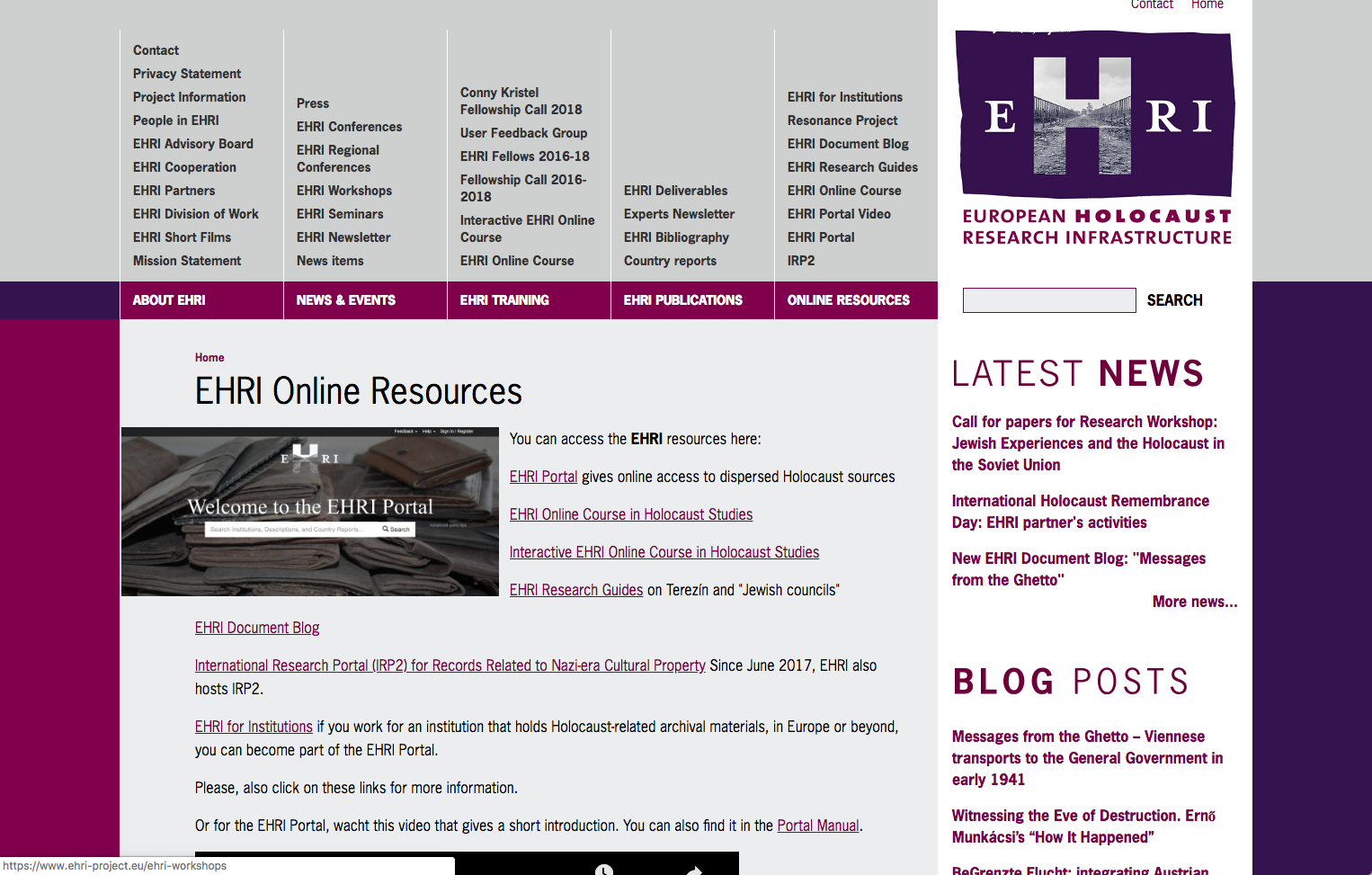Open EHRI Newsletter link
The width and height of the screenshot is (1372, 875).
point(343,237)
